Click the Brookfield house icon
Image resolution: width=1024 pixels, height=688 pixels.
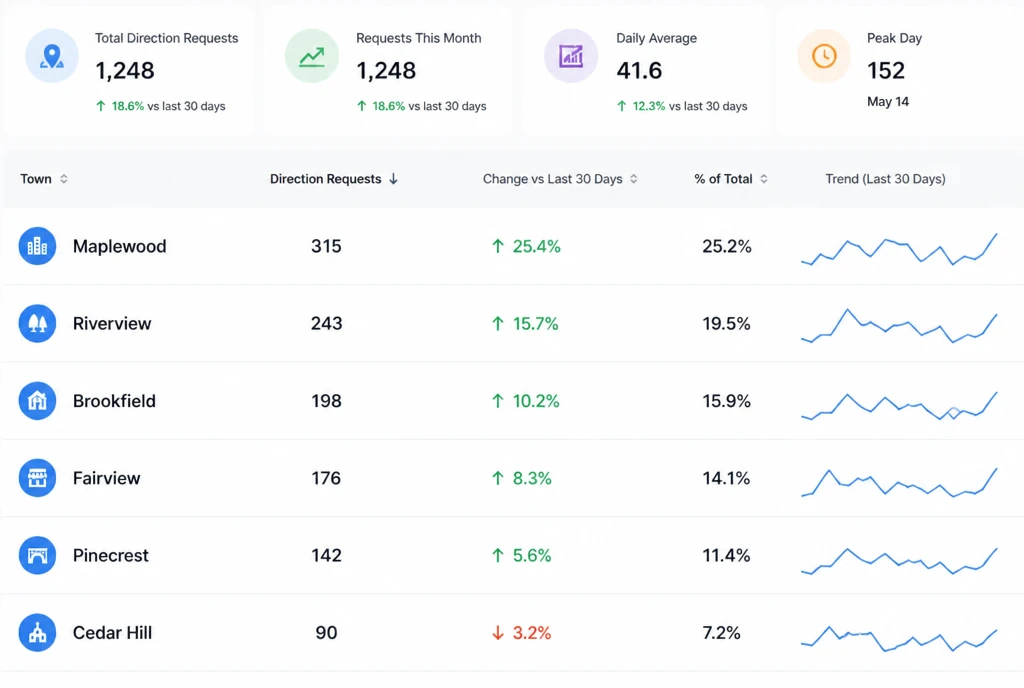pyautogui.click(x=37, y=401)
